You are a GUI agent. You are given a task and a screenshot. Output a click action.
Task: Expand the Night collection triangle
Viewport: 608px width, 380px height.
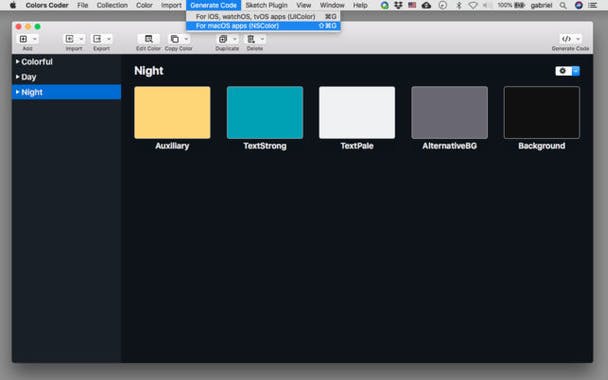pos(17,92)
